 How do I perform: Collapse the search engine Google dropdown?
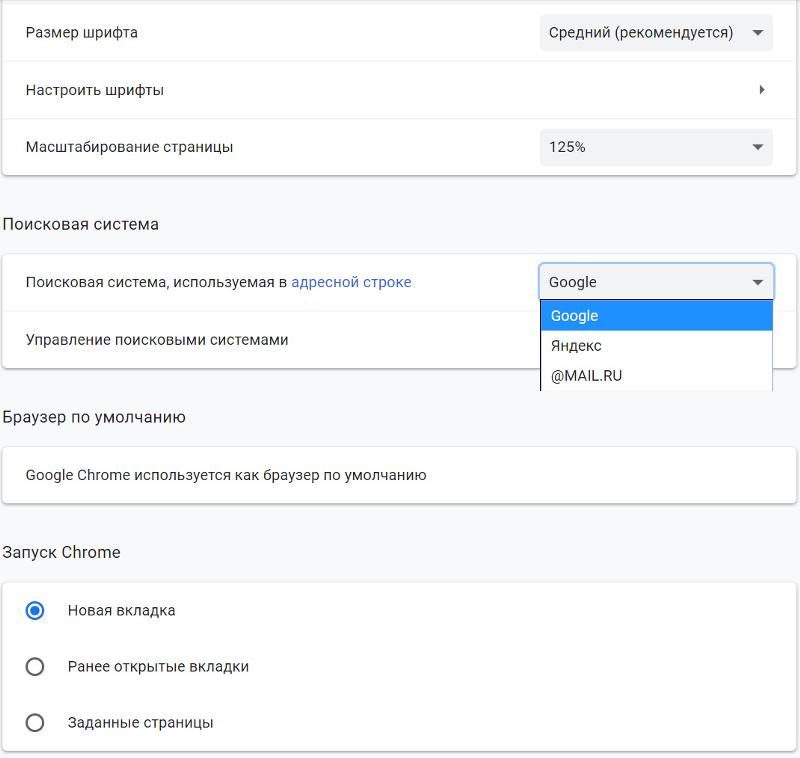click(656, 282)
